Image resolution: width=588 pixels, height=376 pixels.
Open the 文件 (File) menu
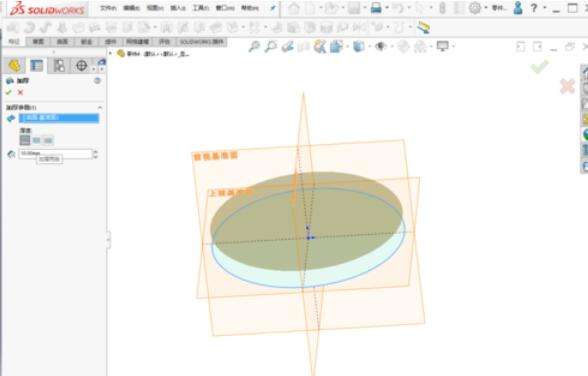click(x=108, y=8)
